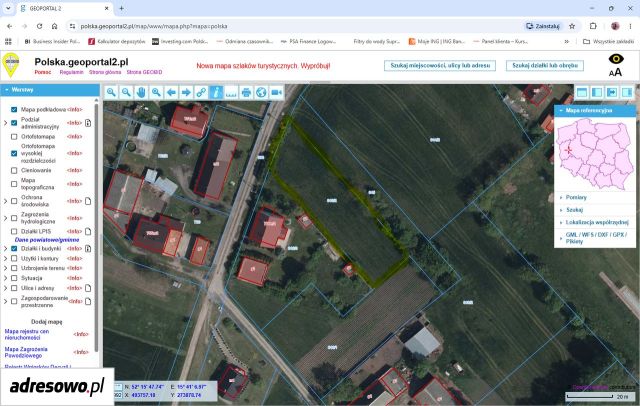The height and width of the screenshot is (406, 640).
Task: Uncheck the Podział administracyjny layer
Action: pyautogui.click(x=14, y=123)
